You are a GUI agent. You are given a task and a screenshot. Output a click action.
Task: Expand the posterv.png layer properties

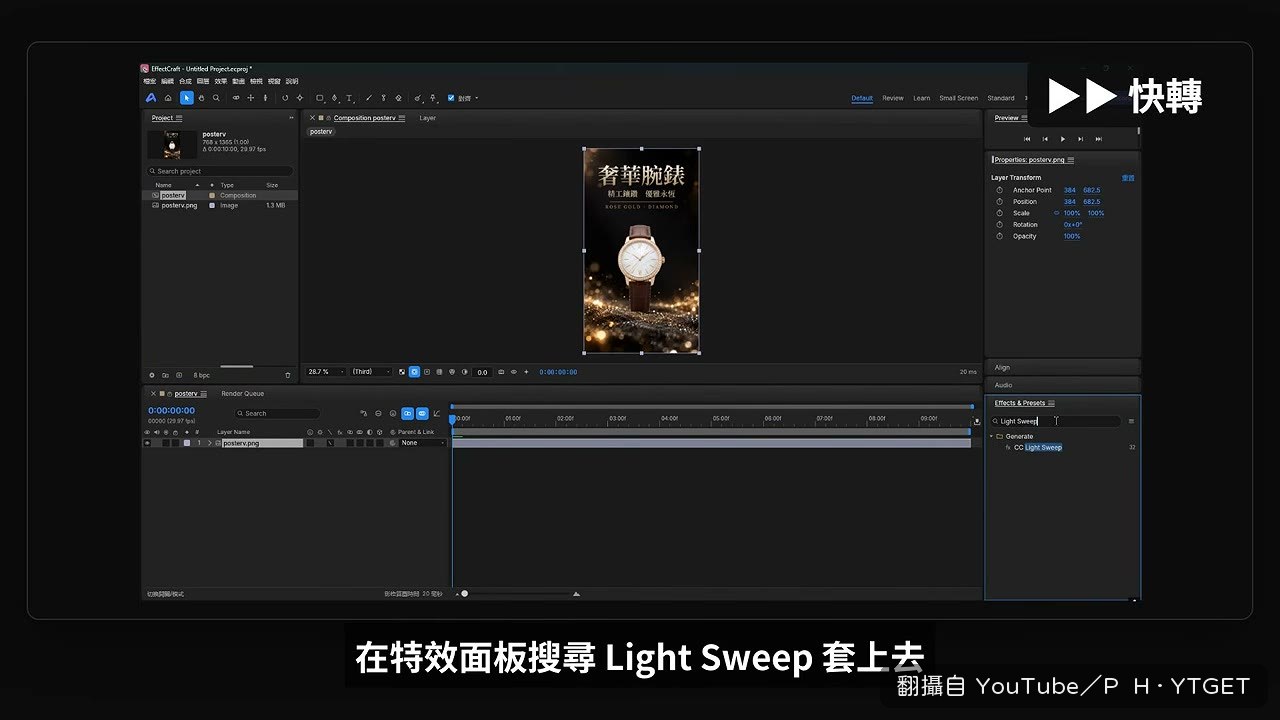click(x=209, y=443)
